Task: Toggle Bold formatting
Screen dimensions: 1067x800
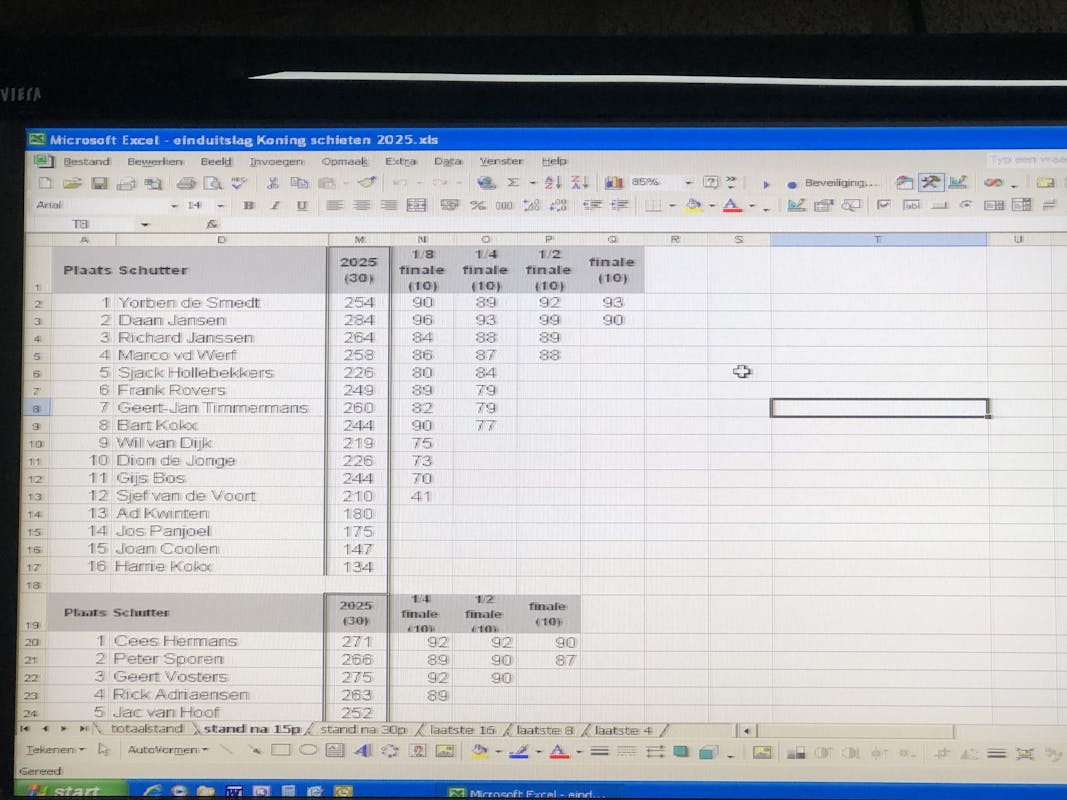Action: click(248, 206)
